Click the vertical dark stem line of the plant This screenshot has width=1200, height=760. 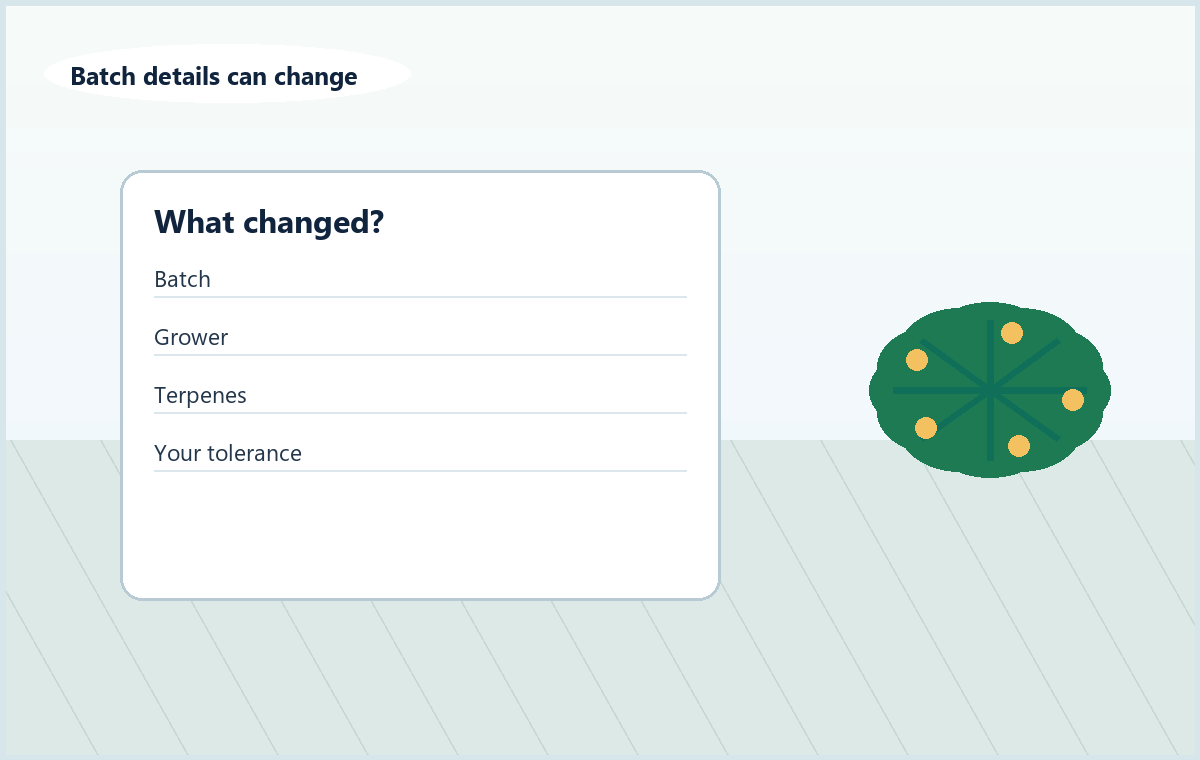pos(990,350)
